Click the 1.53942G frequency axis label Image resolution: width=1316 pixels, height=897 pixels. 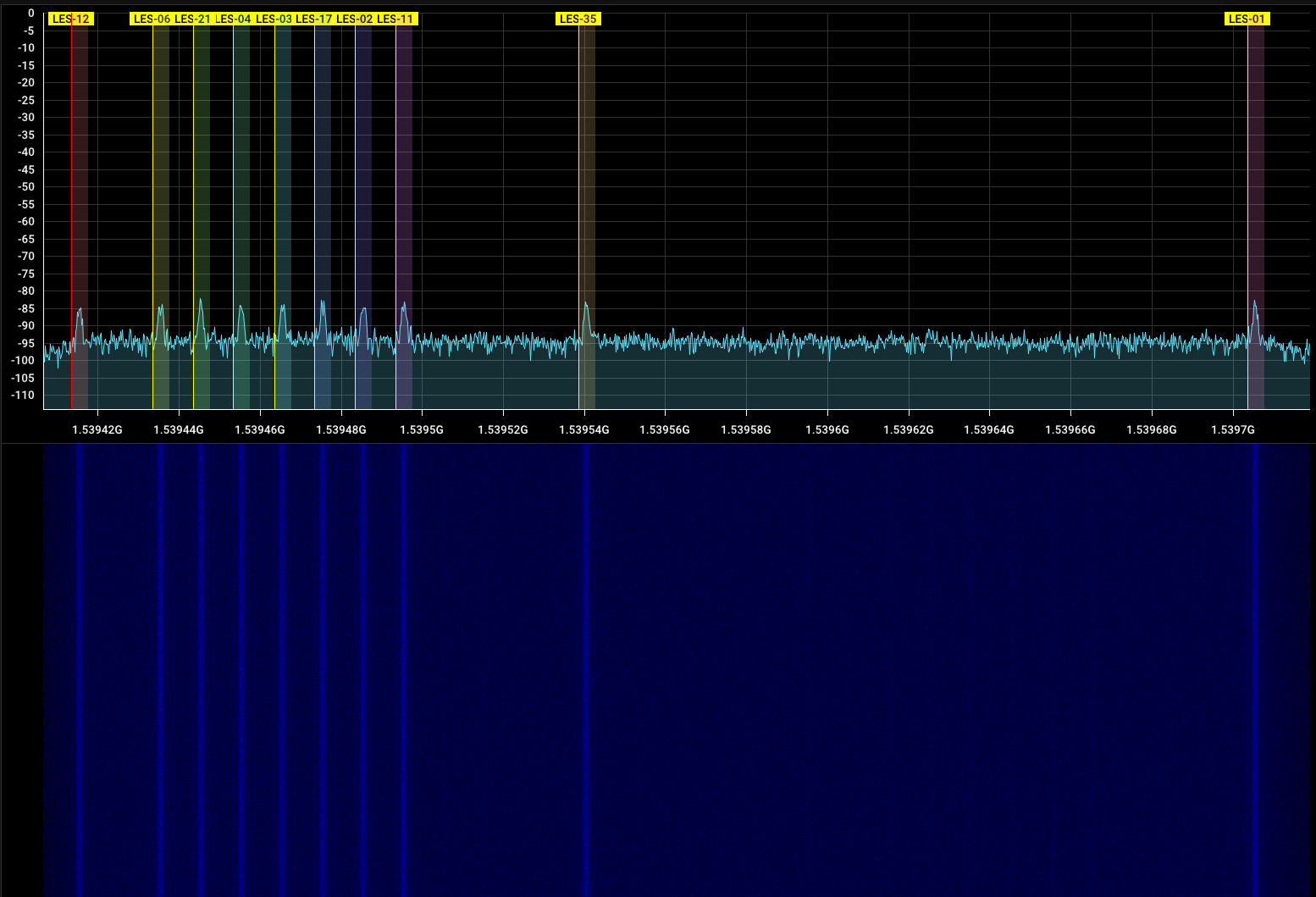click(x=97, y=429)
